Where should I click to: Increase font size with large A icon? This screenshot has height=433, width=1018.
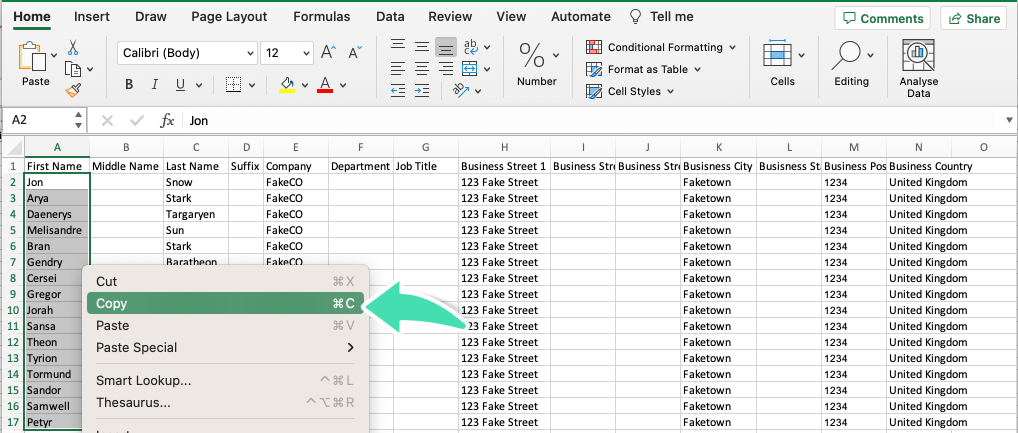click(x=329, y=53)
